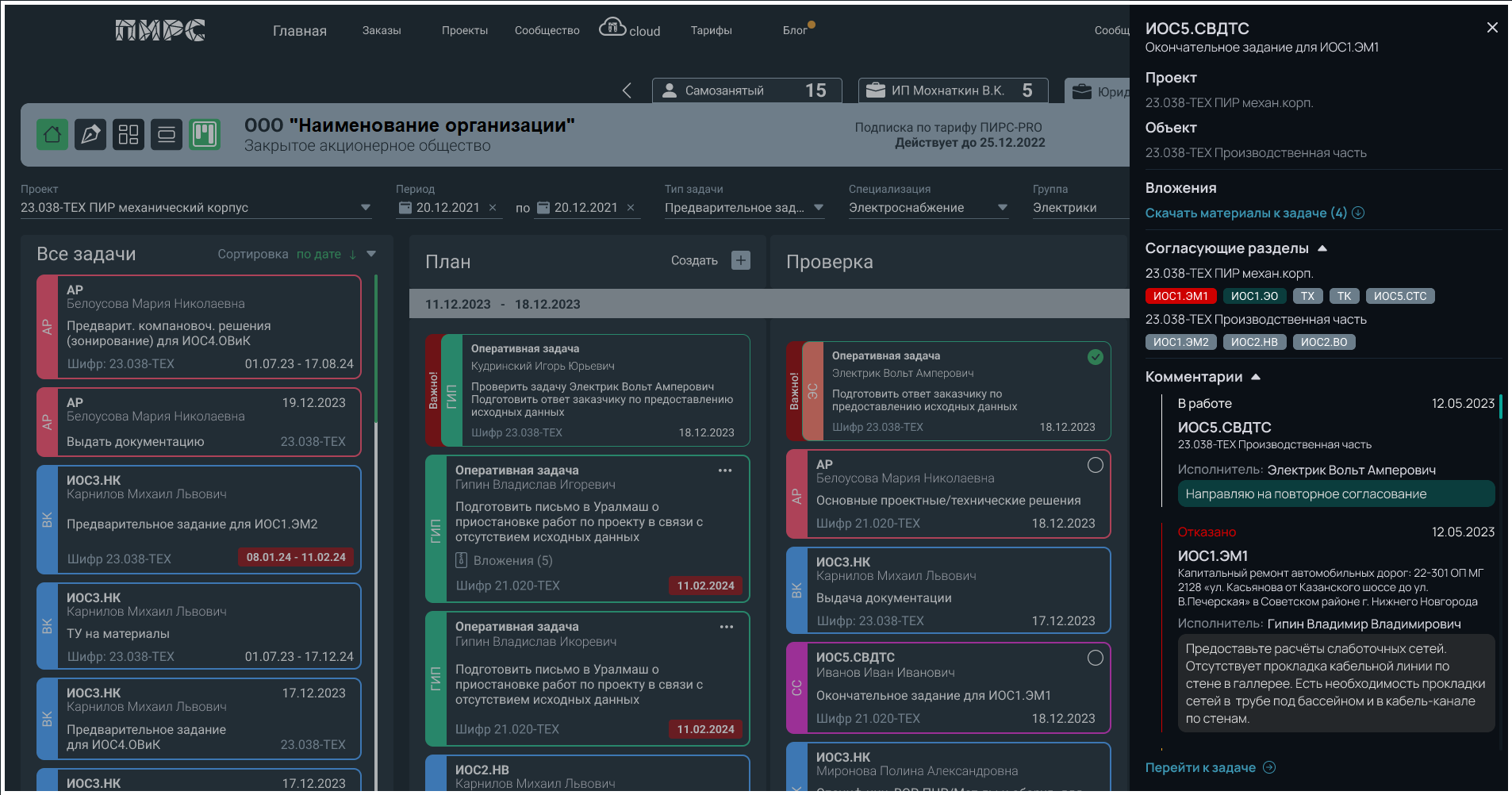Open the Проект dropdown
Screen dimensions: 1512x795
tap(196, 208)
